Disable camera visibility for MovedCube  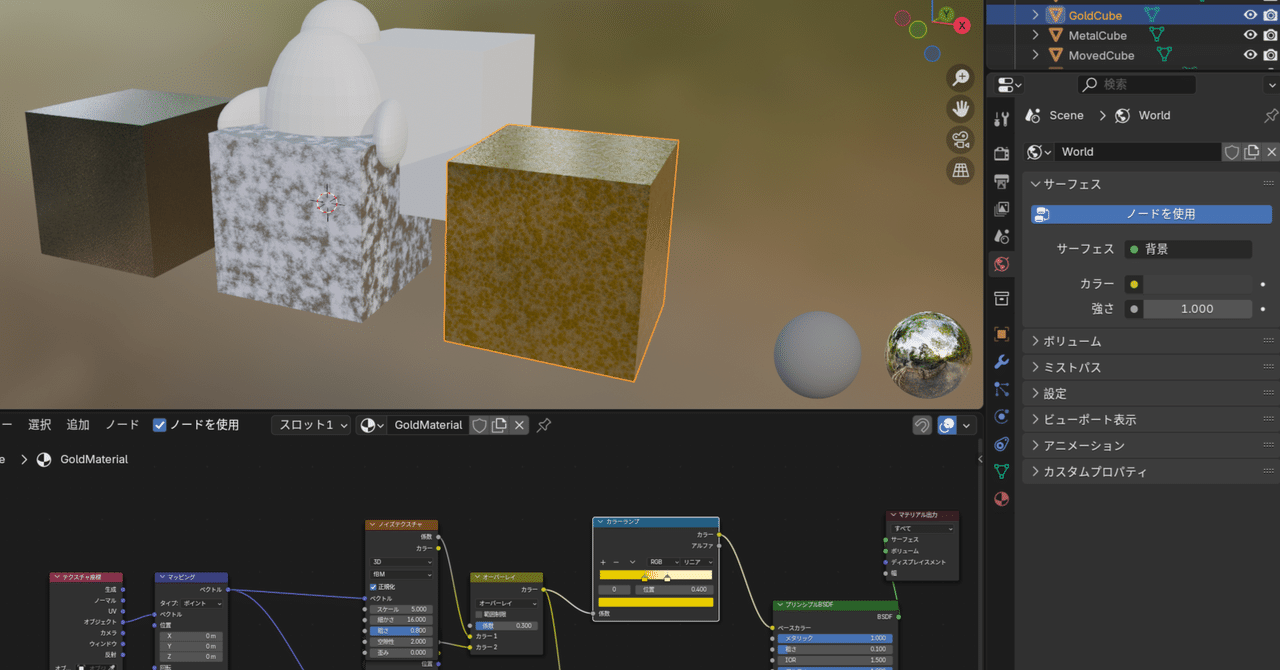pos(1270,55)
